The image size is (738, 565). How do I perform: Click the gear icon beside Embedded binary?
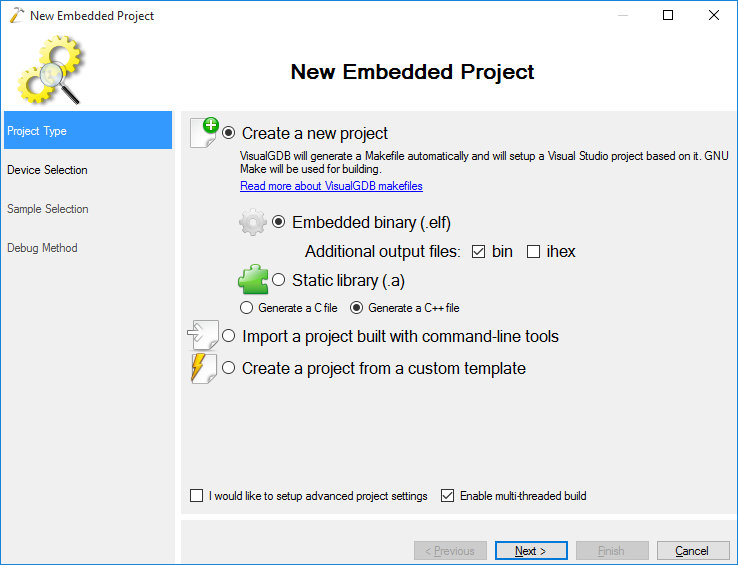tap(253, 222)
